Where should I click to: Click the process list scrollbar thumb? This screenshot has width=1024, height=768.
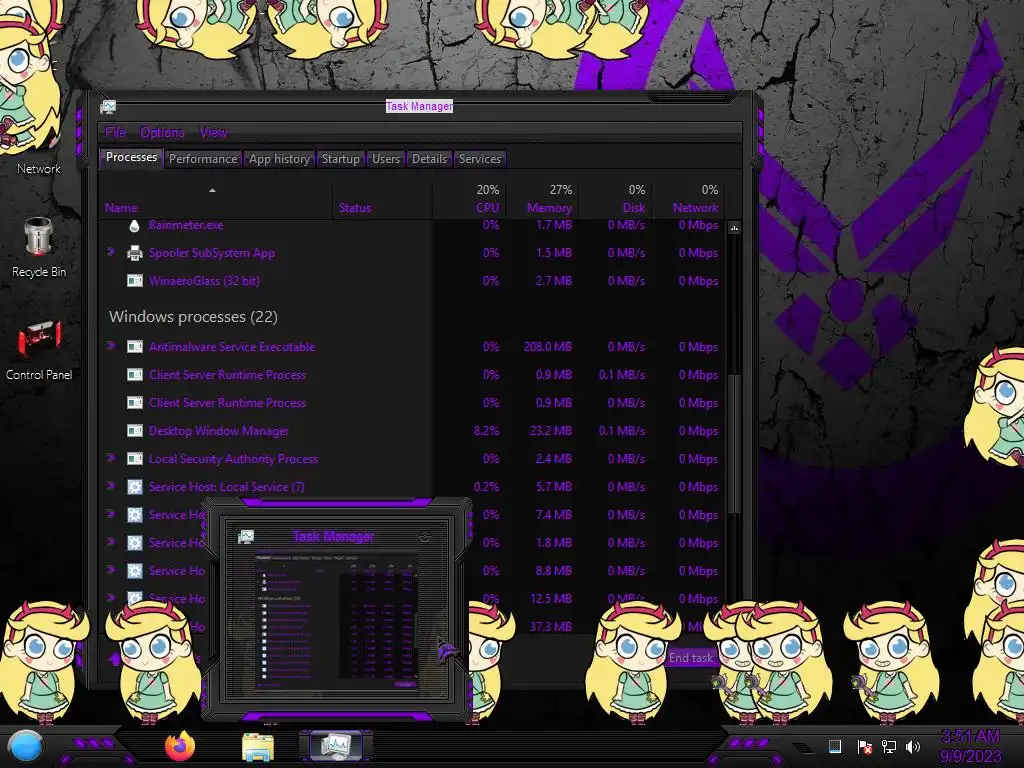734,444
